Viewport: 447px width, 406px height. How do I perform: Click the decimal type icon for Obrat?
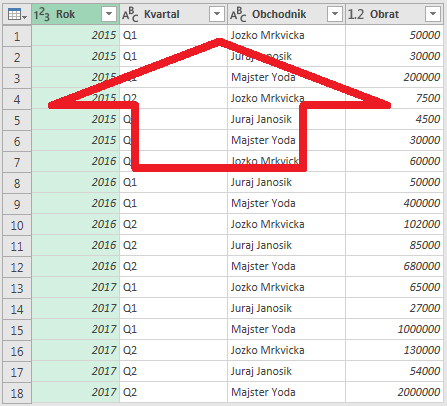click(356, 14)
